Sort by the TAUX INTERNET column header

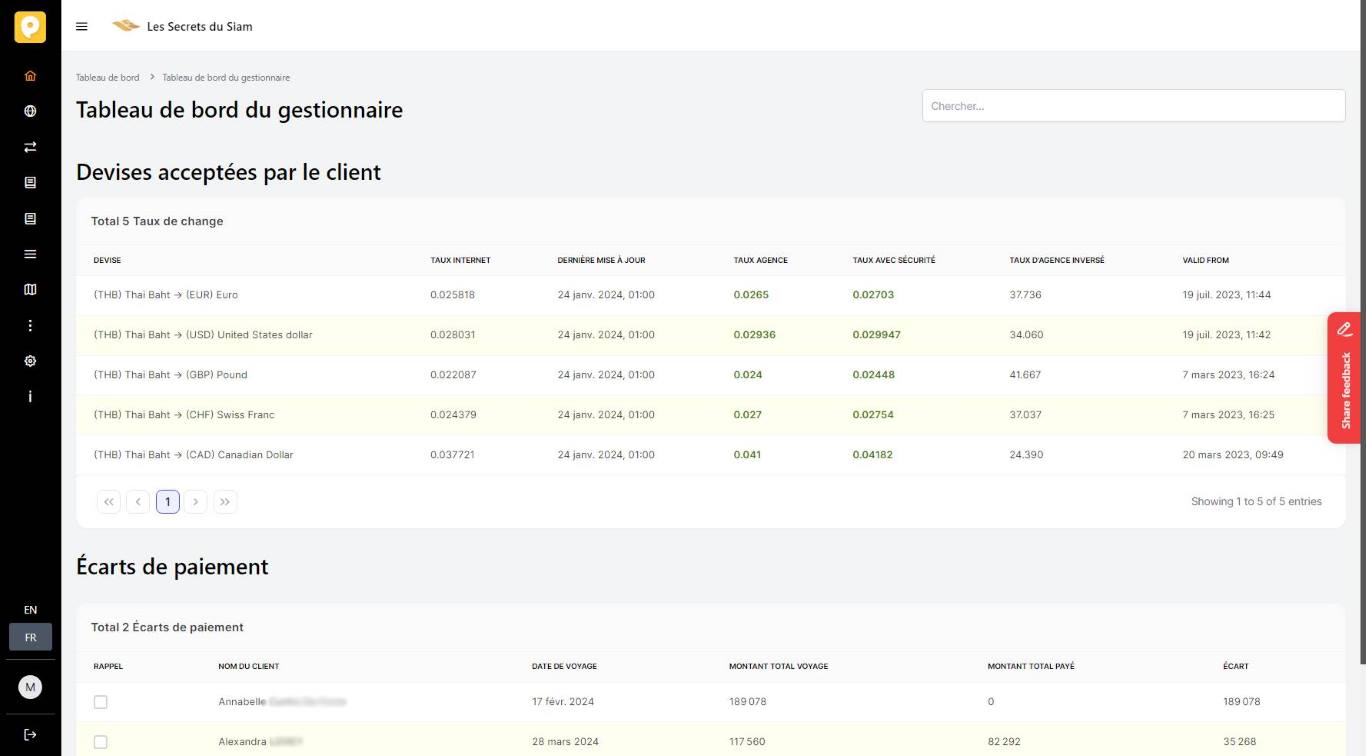(460, 260)
